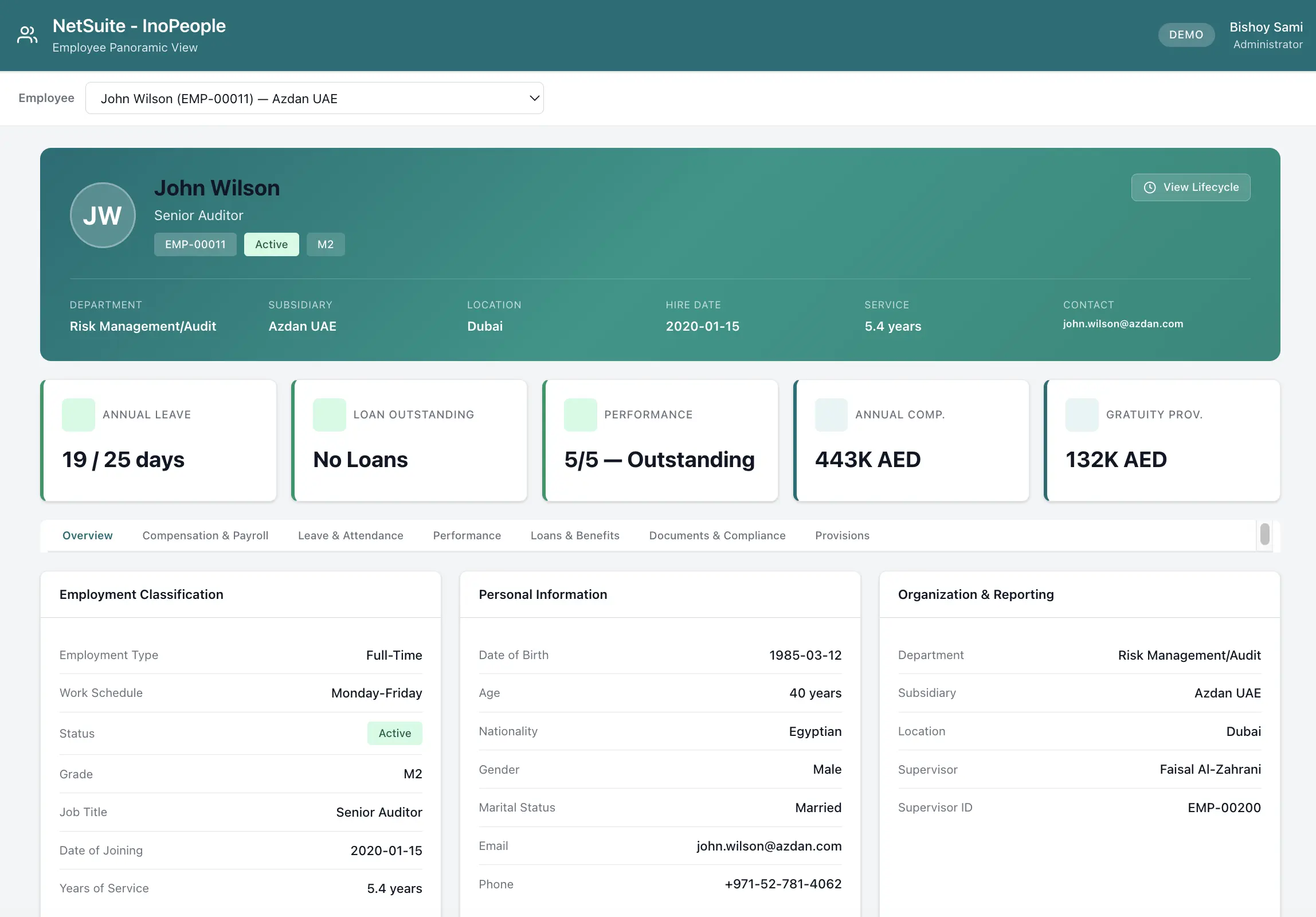1316x917 pixels.
Task: Switch to the Performance tab
Action: tap(467, 535)
